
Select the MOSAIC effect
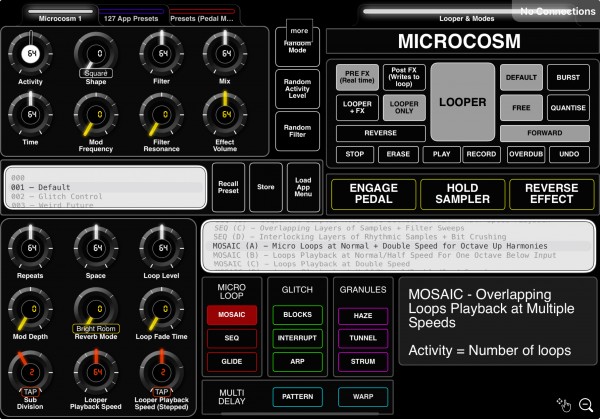pos(232,315)
